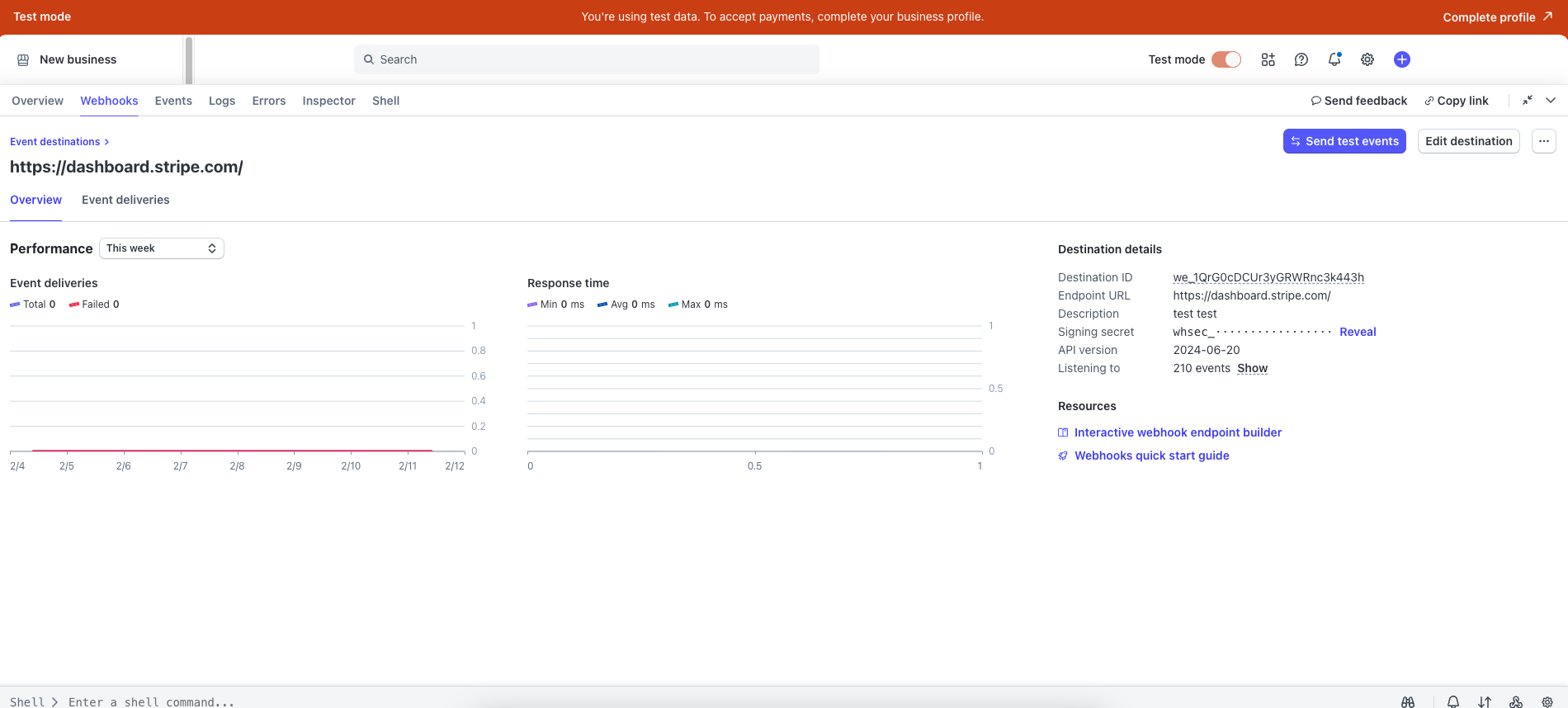Click the bell icon in bottom shell bar
Screen dimensions: 1568x708
coord(1453,702)
